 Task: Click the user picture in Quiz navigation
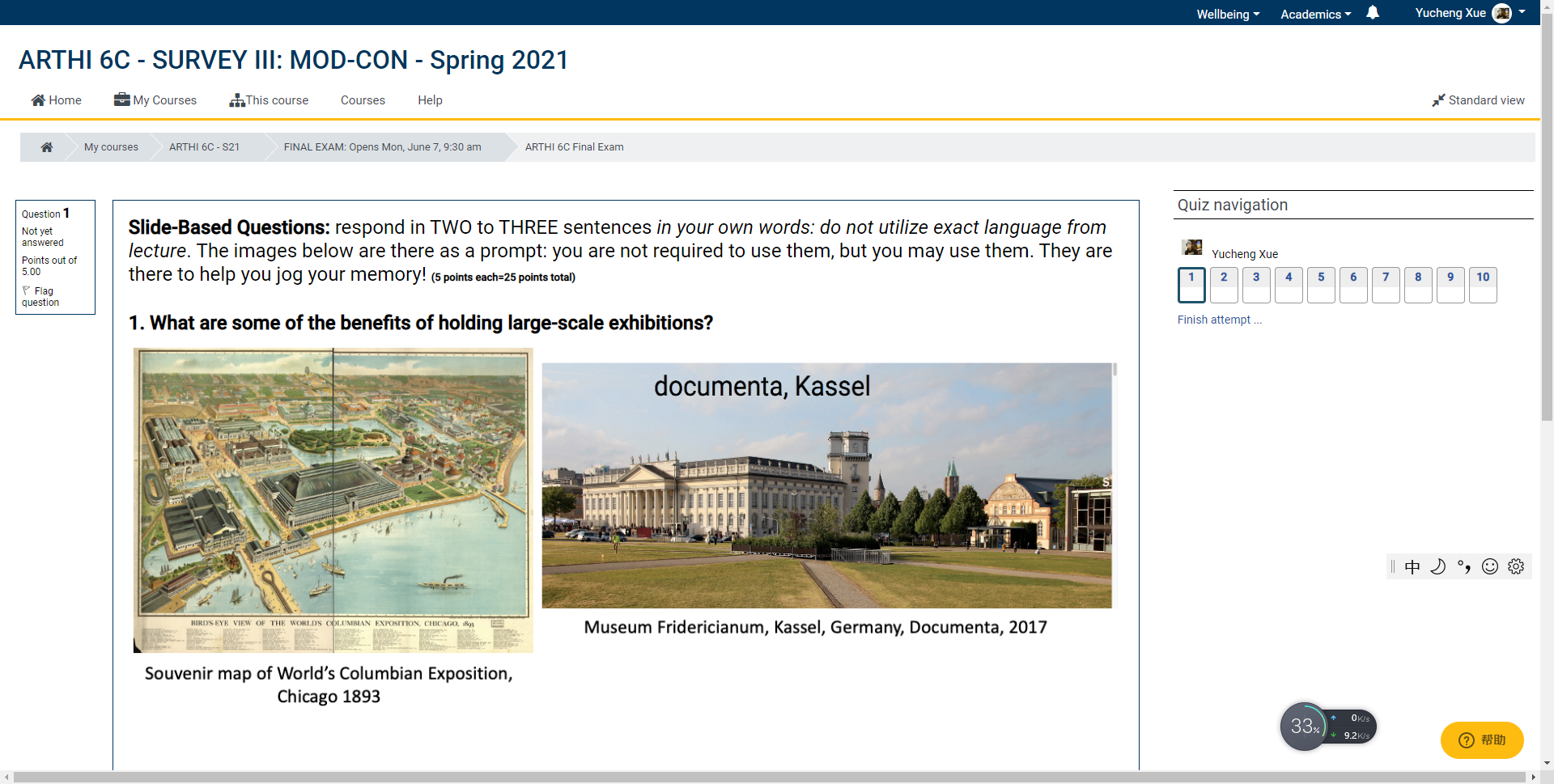[x=1191, y=248]
